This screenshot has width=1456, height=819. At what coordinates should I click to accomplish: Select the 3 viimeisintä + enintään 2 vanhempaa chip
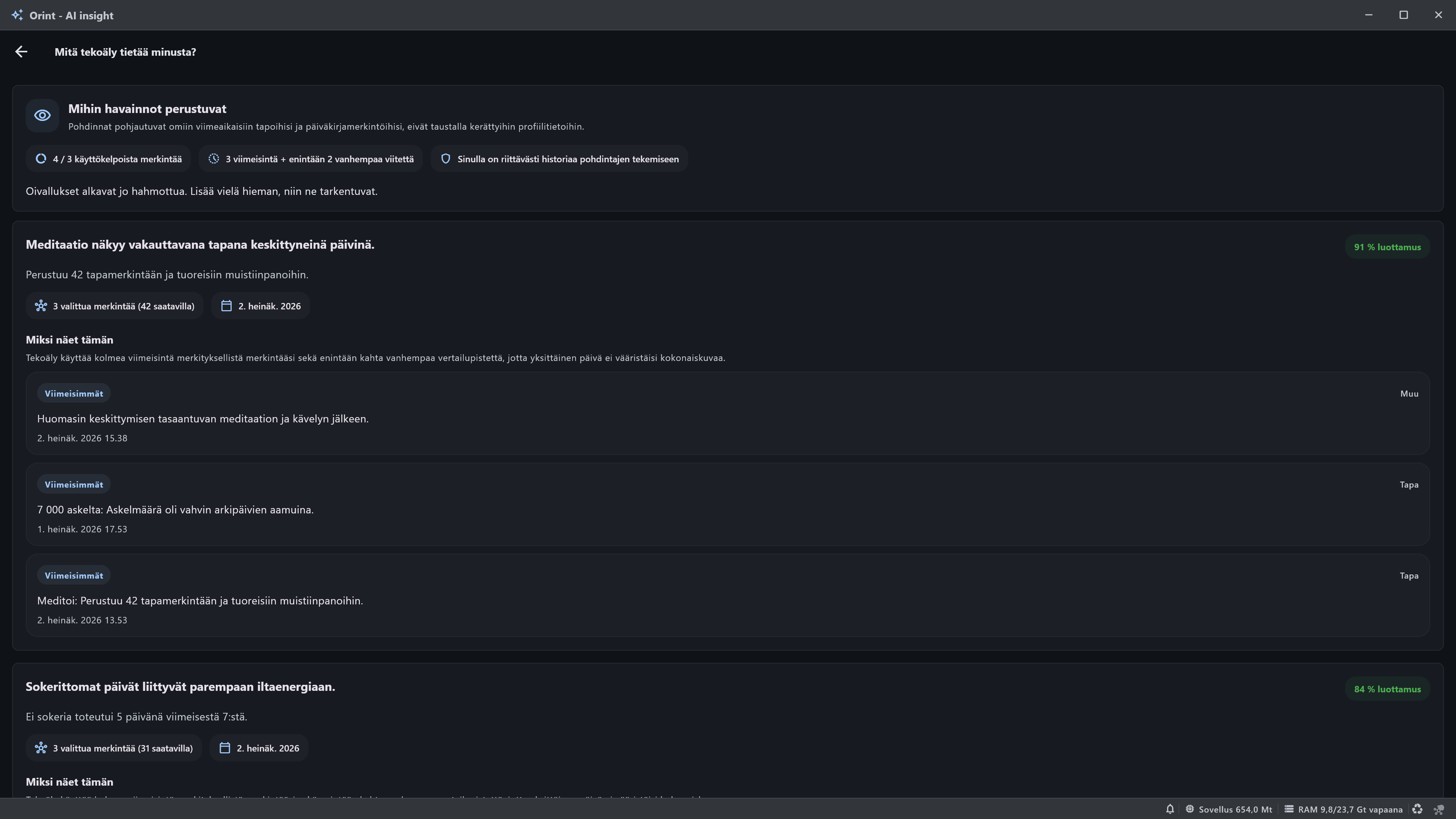point(310,159)
